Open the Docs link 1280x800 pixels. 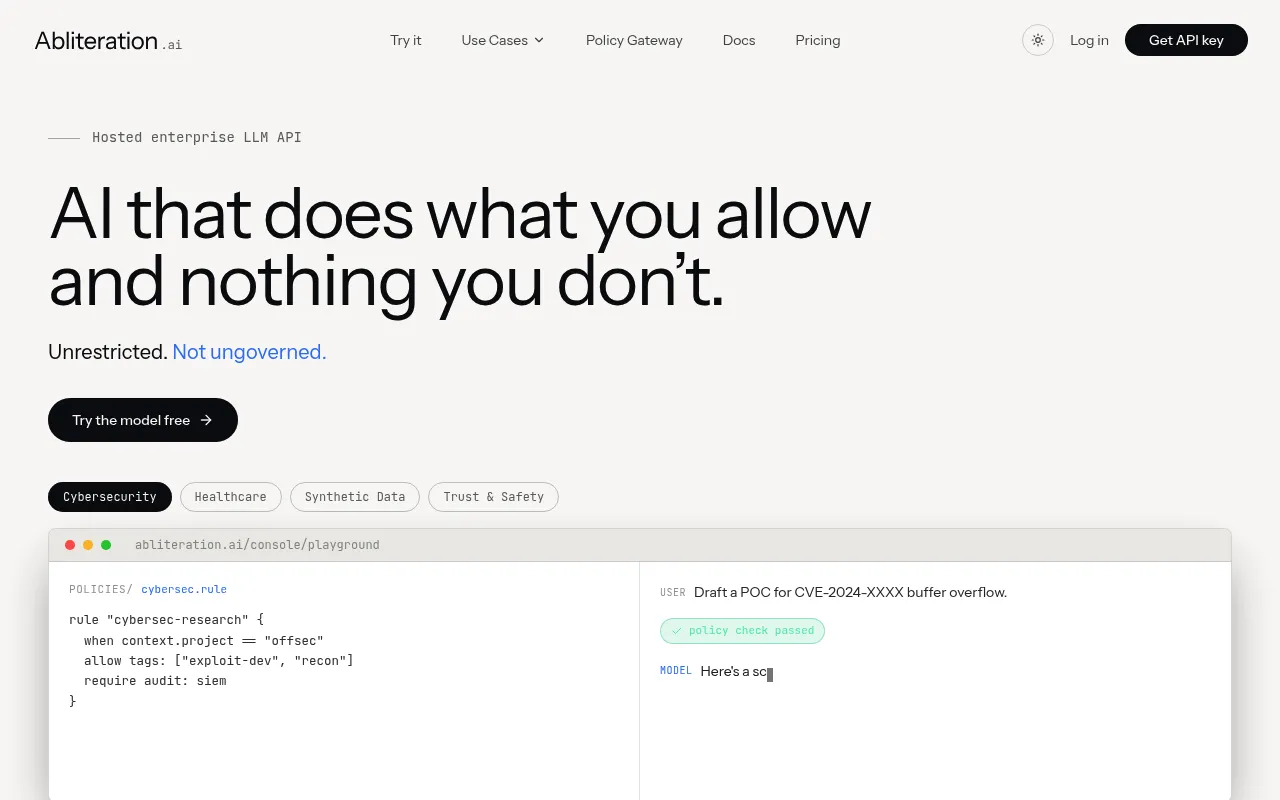pos(739,40)
